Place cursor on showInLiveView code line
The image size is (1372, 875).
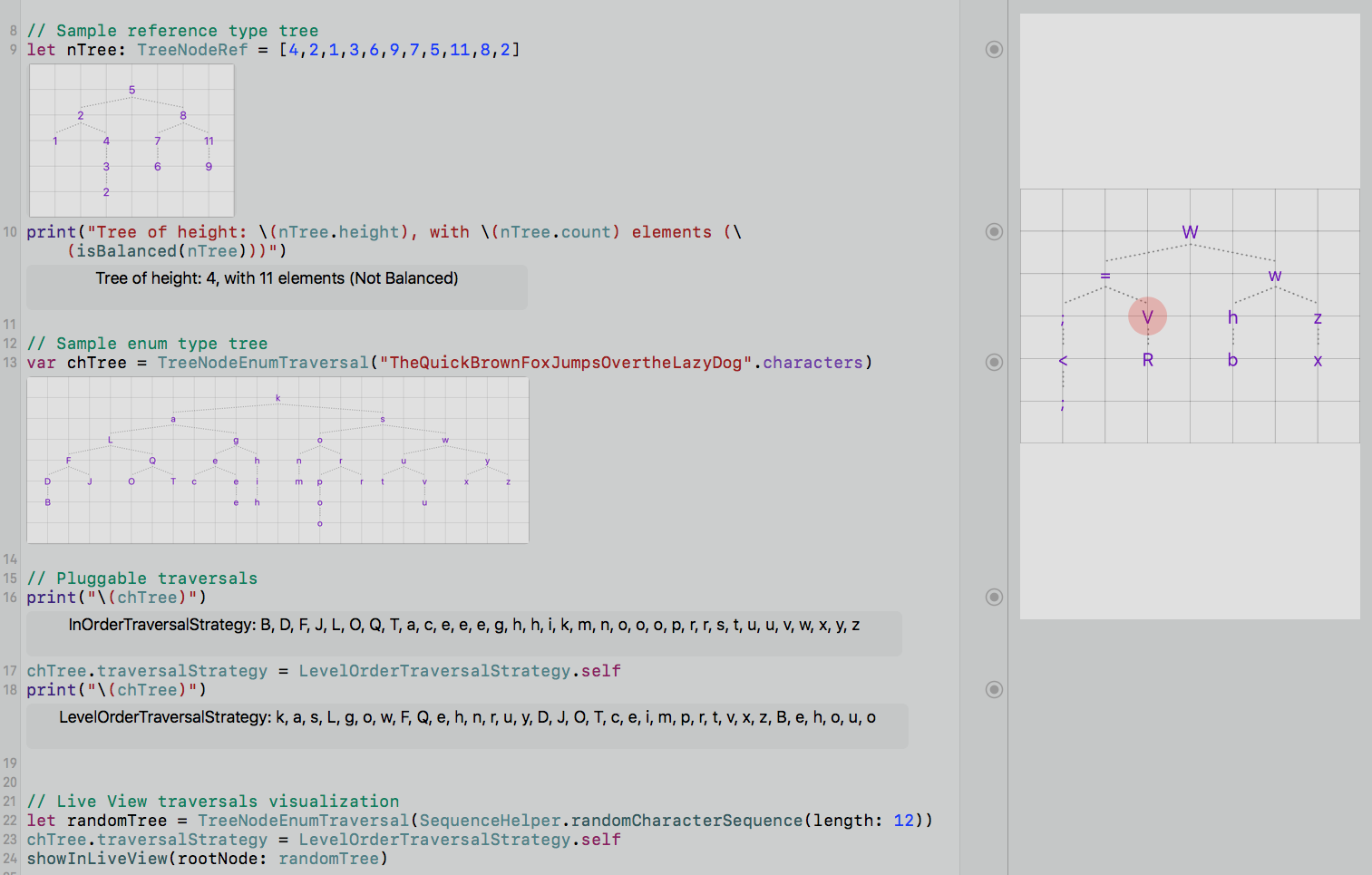pos(207,858)
